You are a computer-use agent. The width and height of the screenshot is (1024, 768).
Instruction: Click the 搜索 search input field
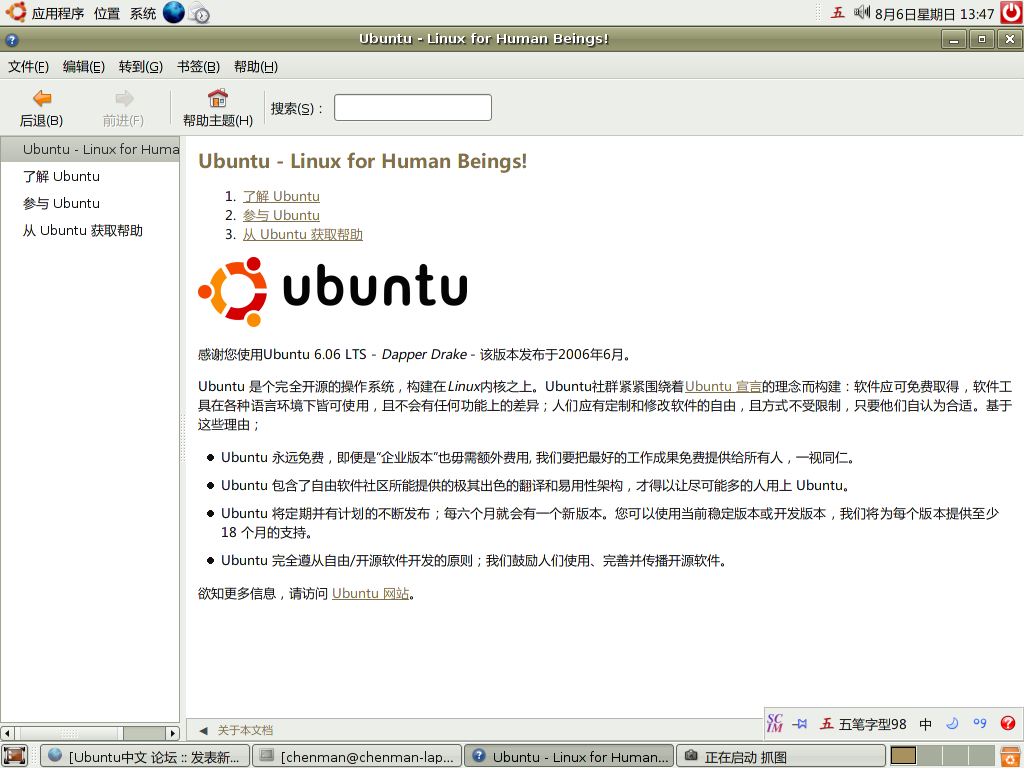(413, 108)
